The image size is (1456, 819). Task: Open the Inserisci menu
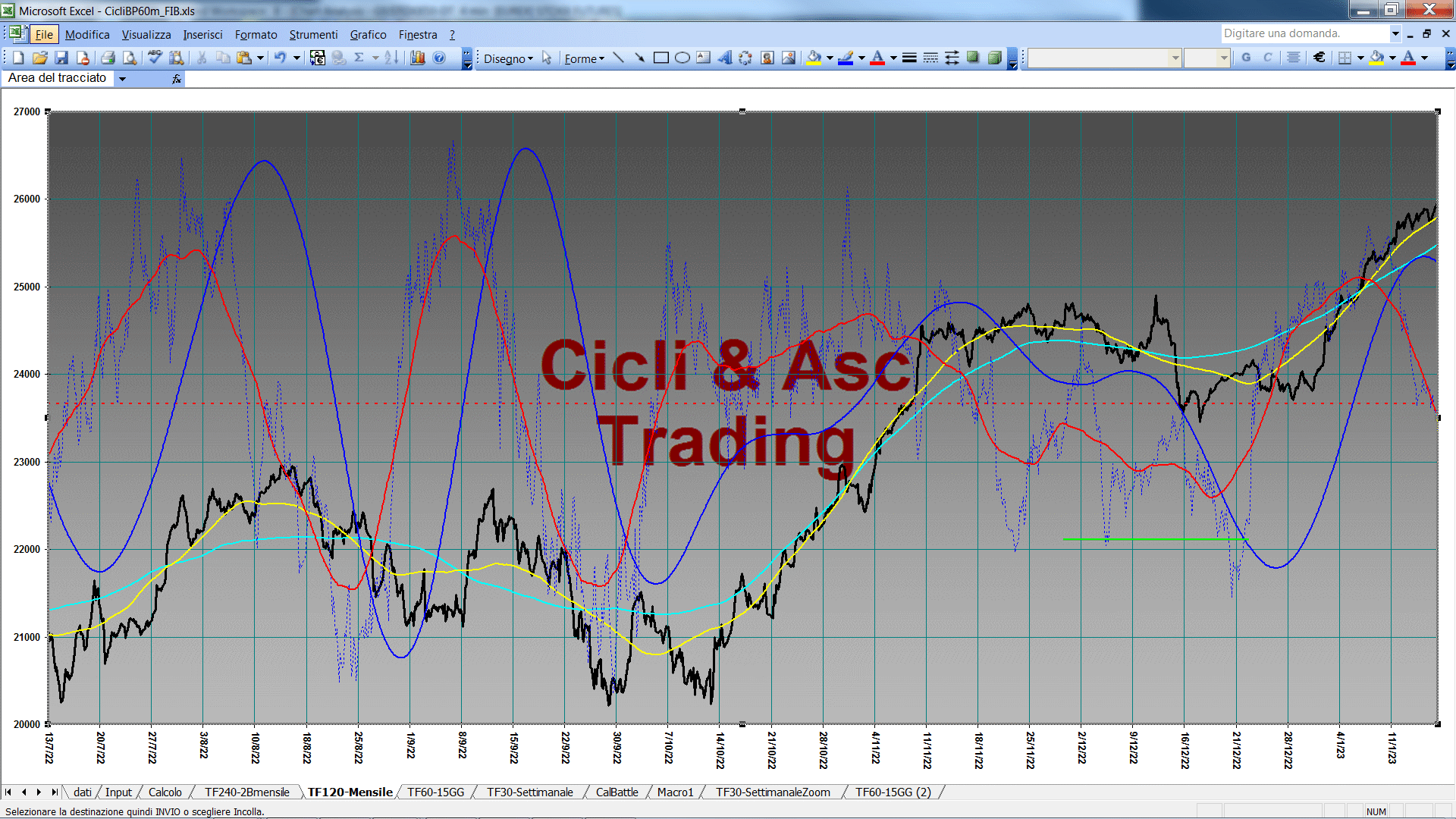point(202,34)
